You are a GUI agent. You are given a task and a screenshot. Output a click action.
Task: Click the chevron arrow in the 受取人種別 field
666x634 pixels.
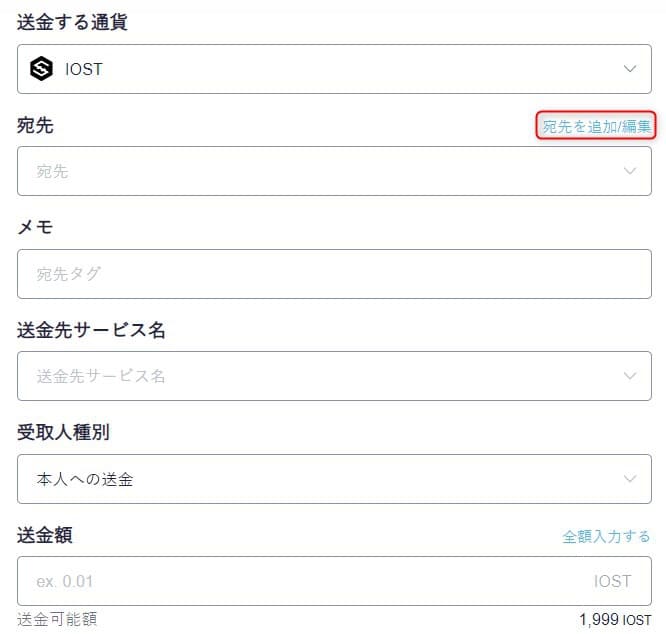[x=629, y=479]
